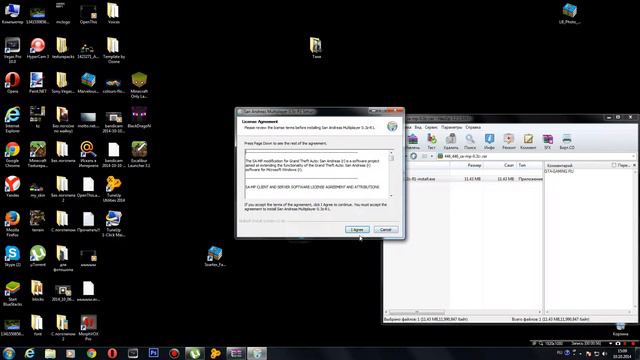
Task: Close the WinRAR comment panel with its X
Action: point(634,165)
